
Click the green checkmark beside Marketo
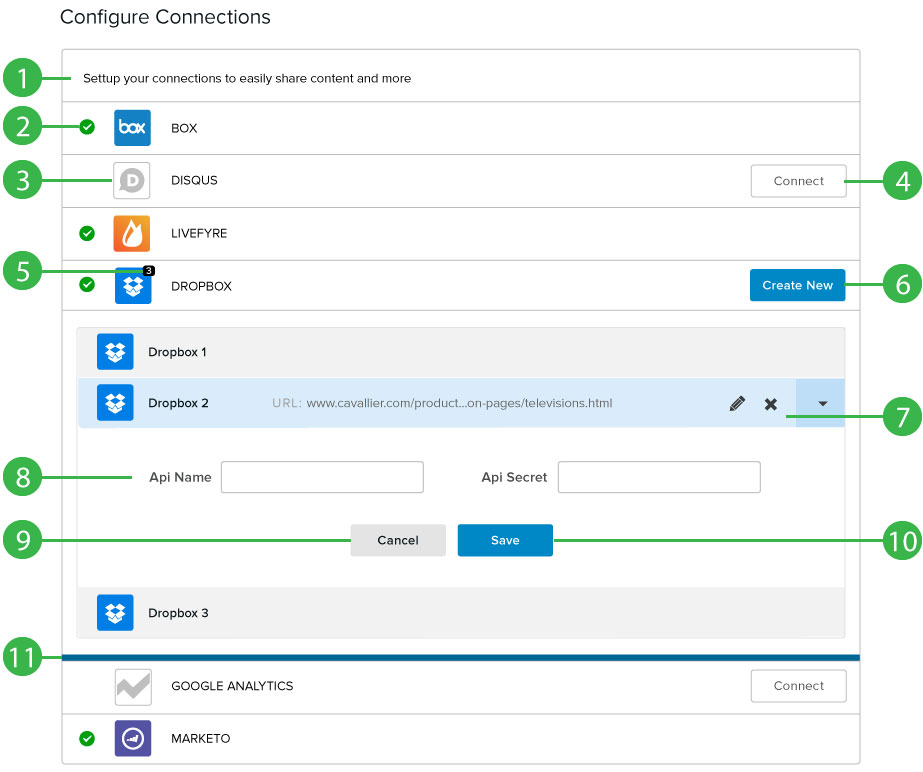[87, 739]
